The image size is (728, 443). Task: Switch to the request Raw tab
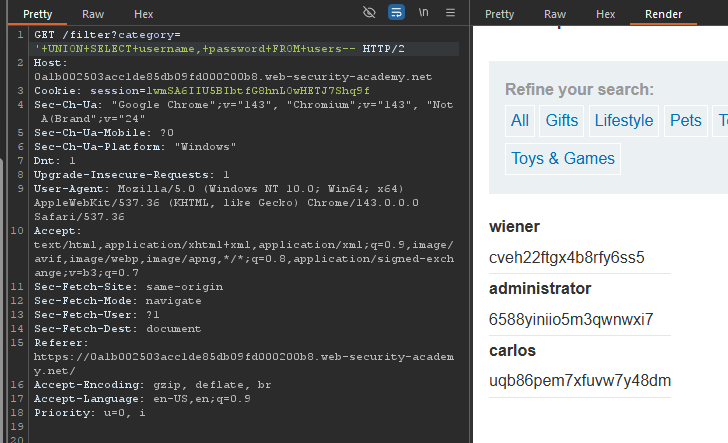(93, 14)
